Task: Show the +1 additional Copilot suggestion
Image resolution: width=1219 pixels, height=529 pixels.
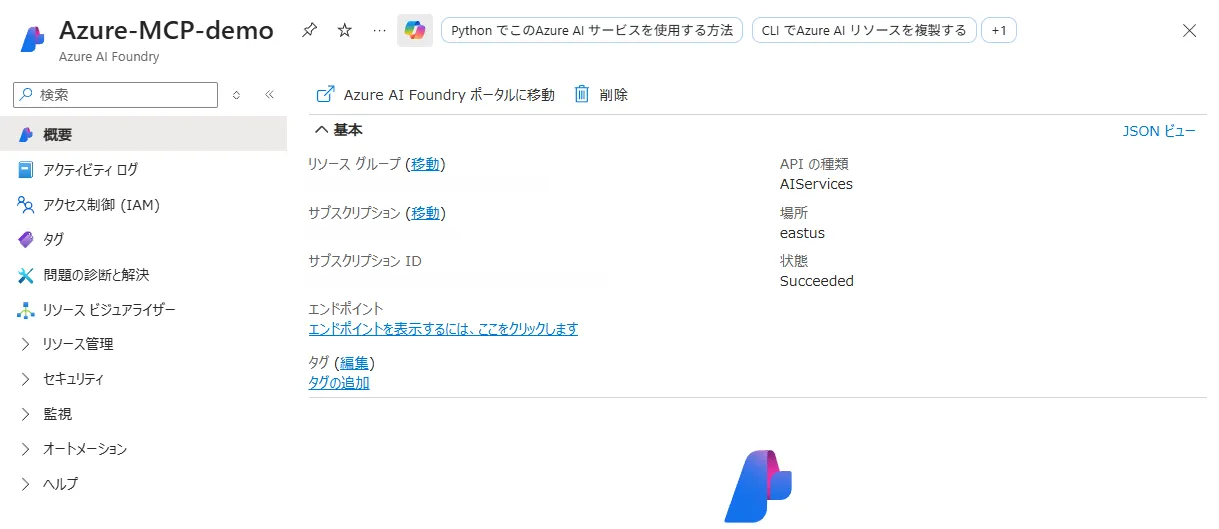Action: click(x=999, y=31)
